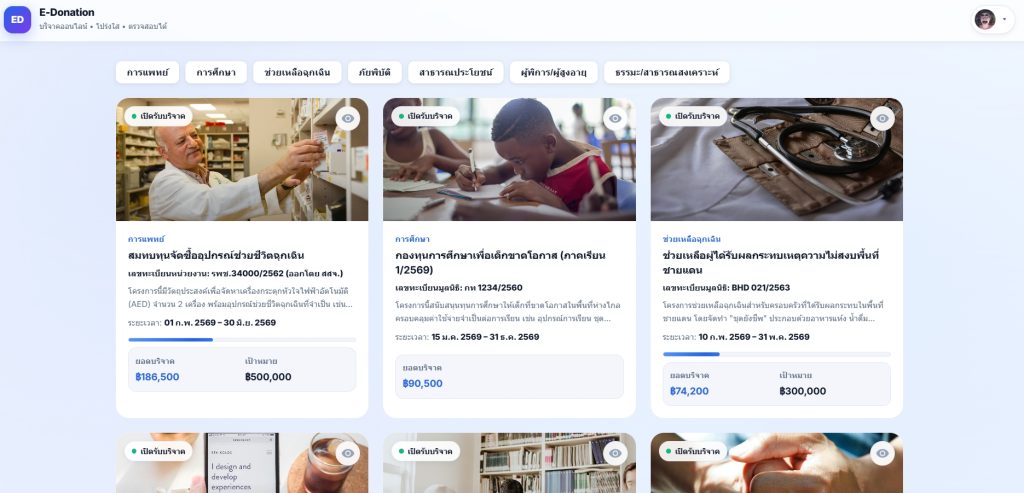Click the eye icon on the bookshelf card
The height and width of the screenshot is (493, 1024).
point(615,453)
